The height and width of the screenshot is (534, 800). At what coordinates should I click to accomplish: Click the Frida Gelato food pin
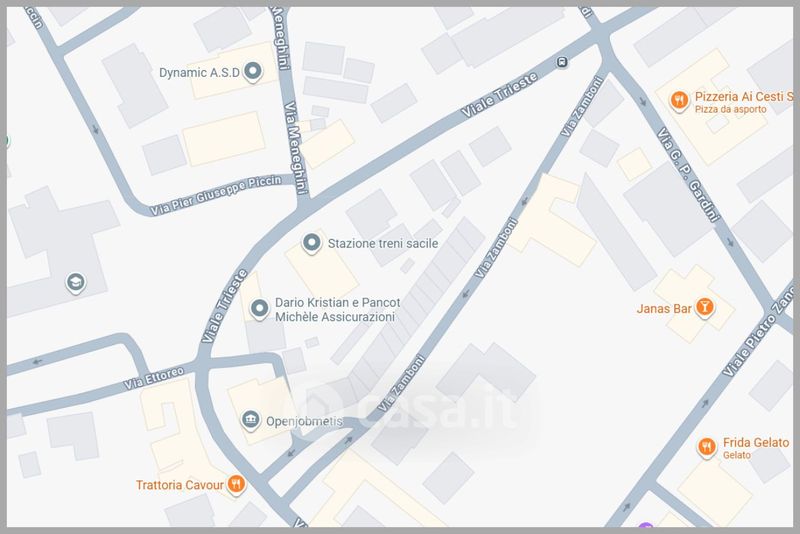tap(706, 447)
